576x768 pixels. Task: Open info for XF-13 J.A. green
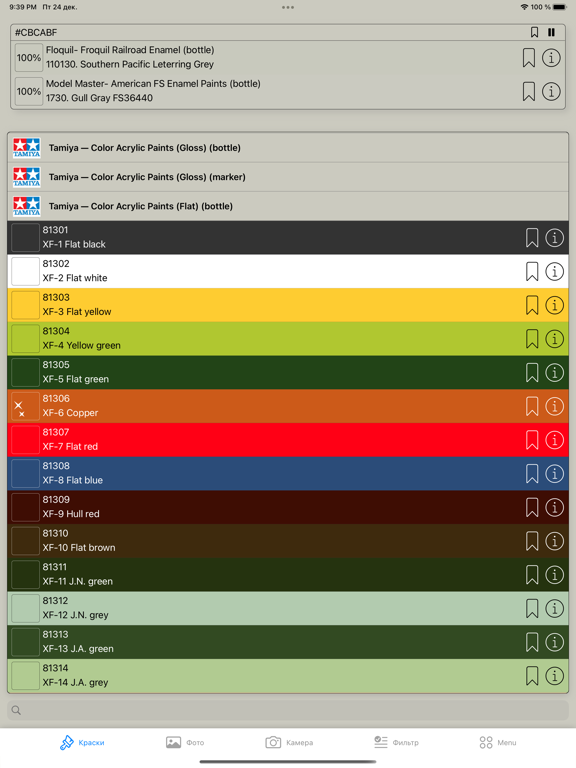pos(554,643)
